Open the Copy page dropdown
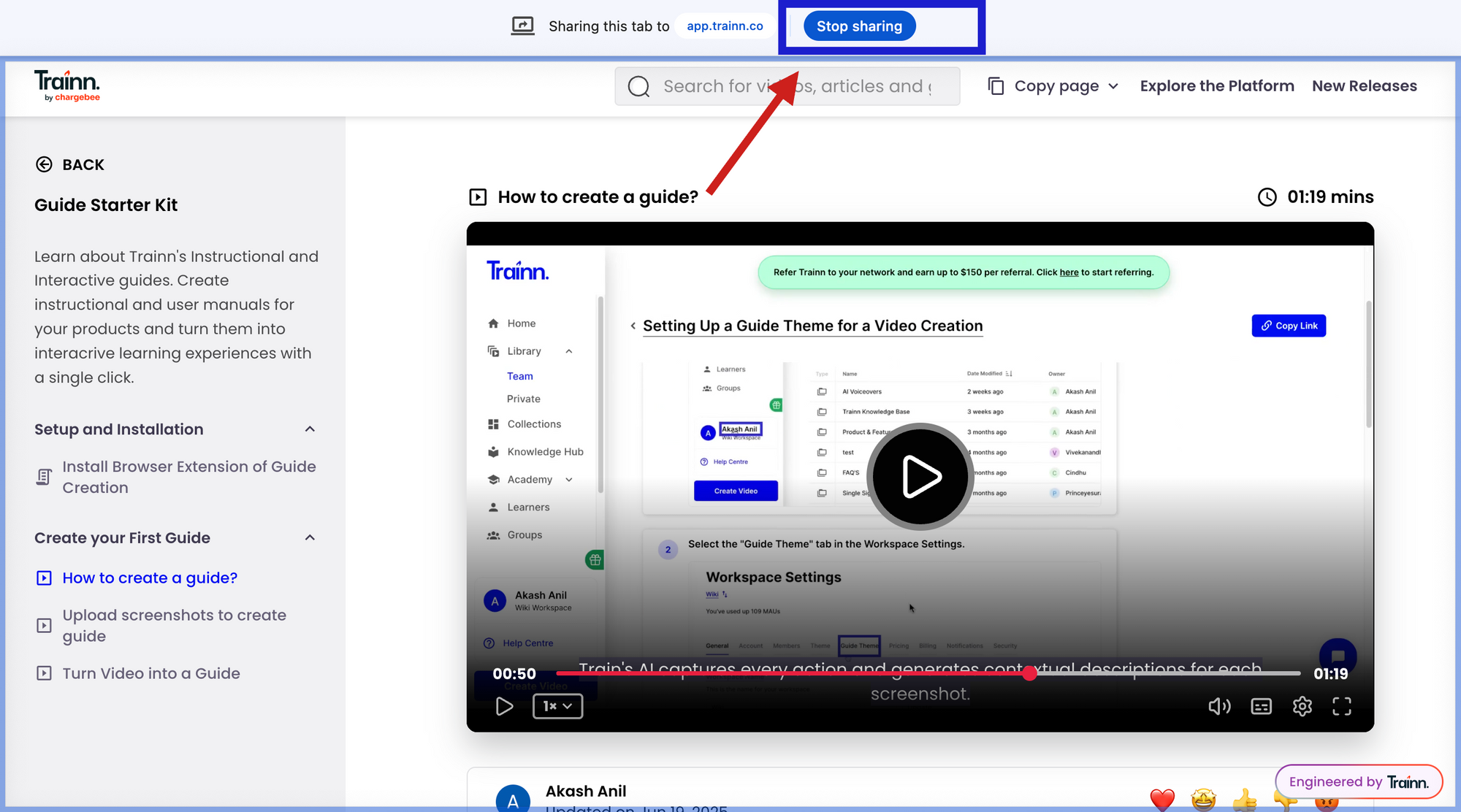 click(x=1053, y=86)
